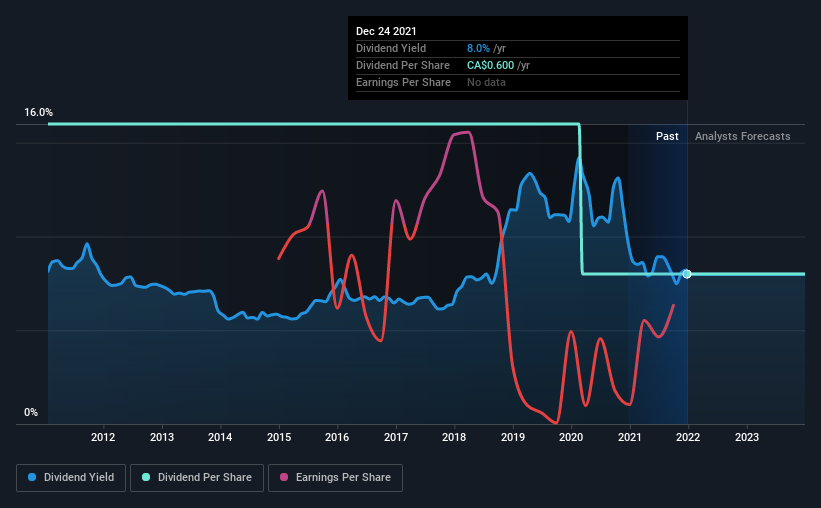Click the pink dot in the Earnings Per Share legend
The image size is (821, 508).
point(284,478)
